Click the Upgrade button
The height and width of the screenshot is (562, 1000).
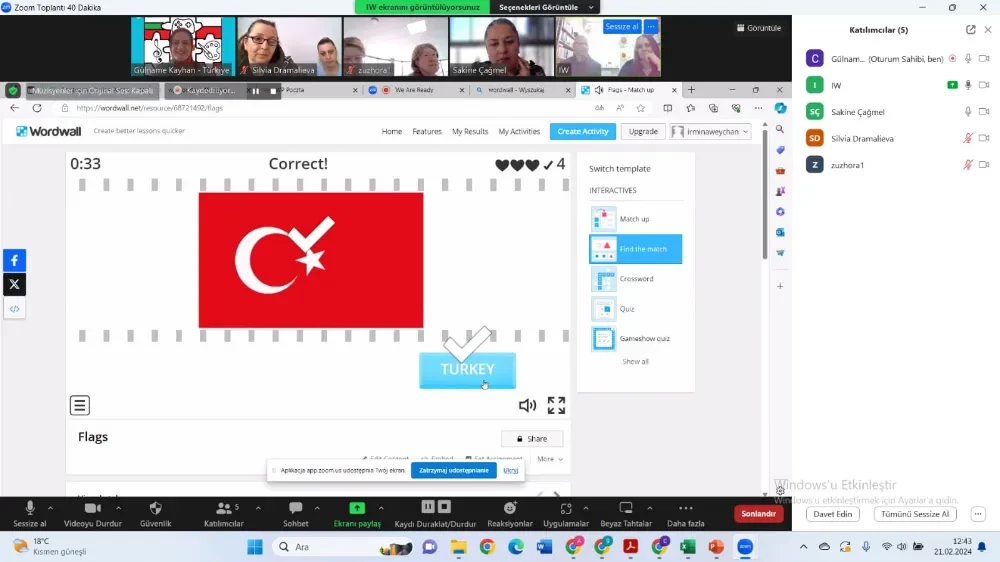pyautogui.click(x=643, y=131)
